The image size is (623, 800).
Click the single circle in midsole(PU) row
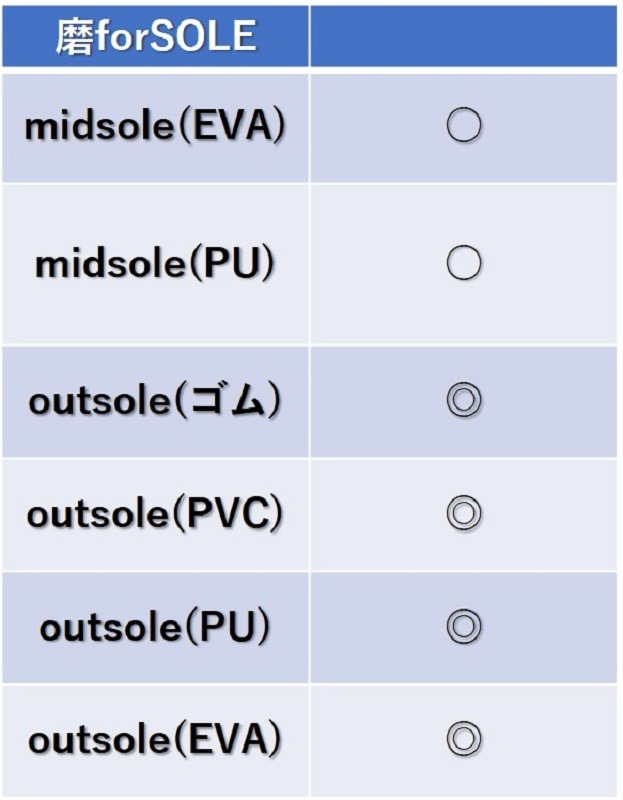(x=464, y=264)
